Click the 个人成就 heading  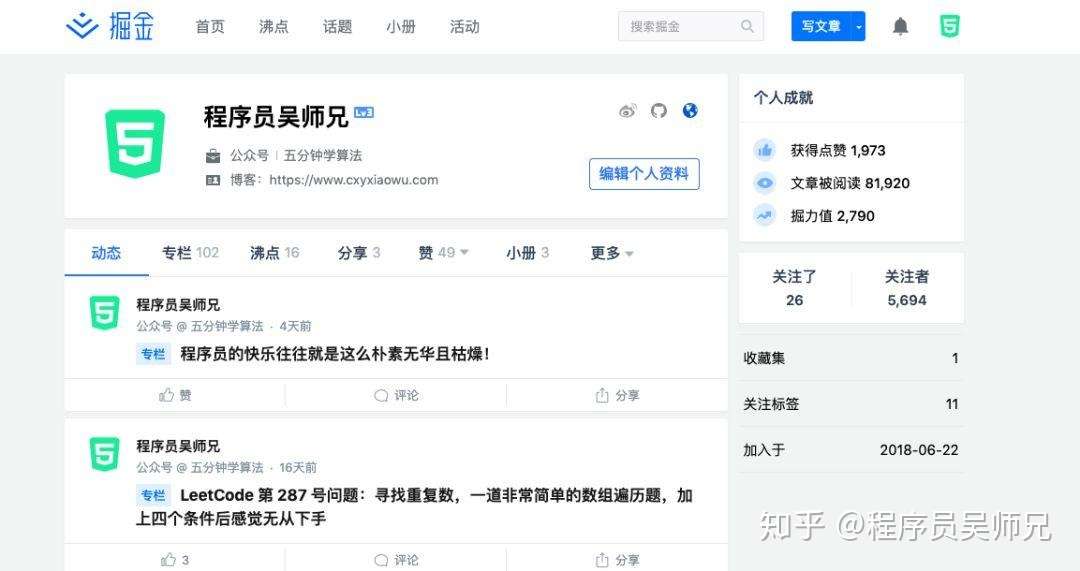tap(783, 98)
